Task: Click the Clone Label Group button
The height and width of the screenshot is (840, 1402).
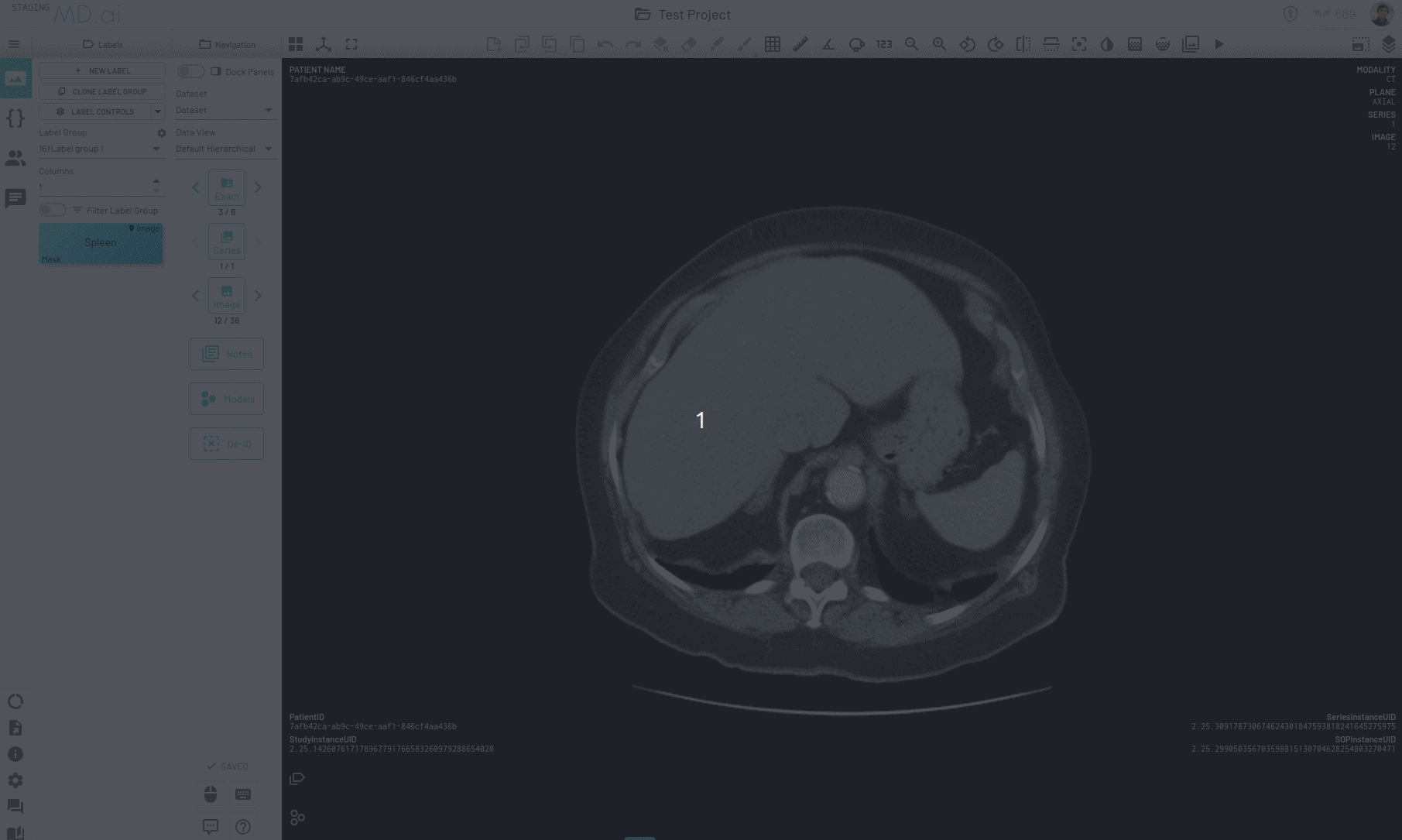Action: point(102,91)
